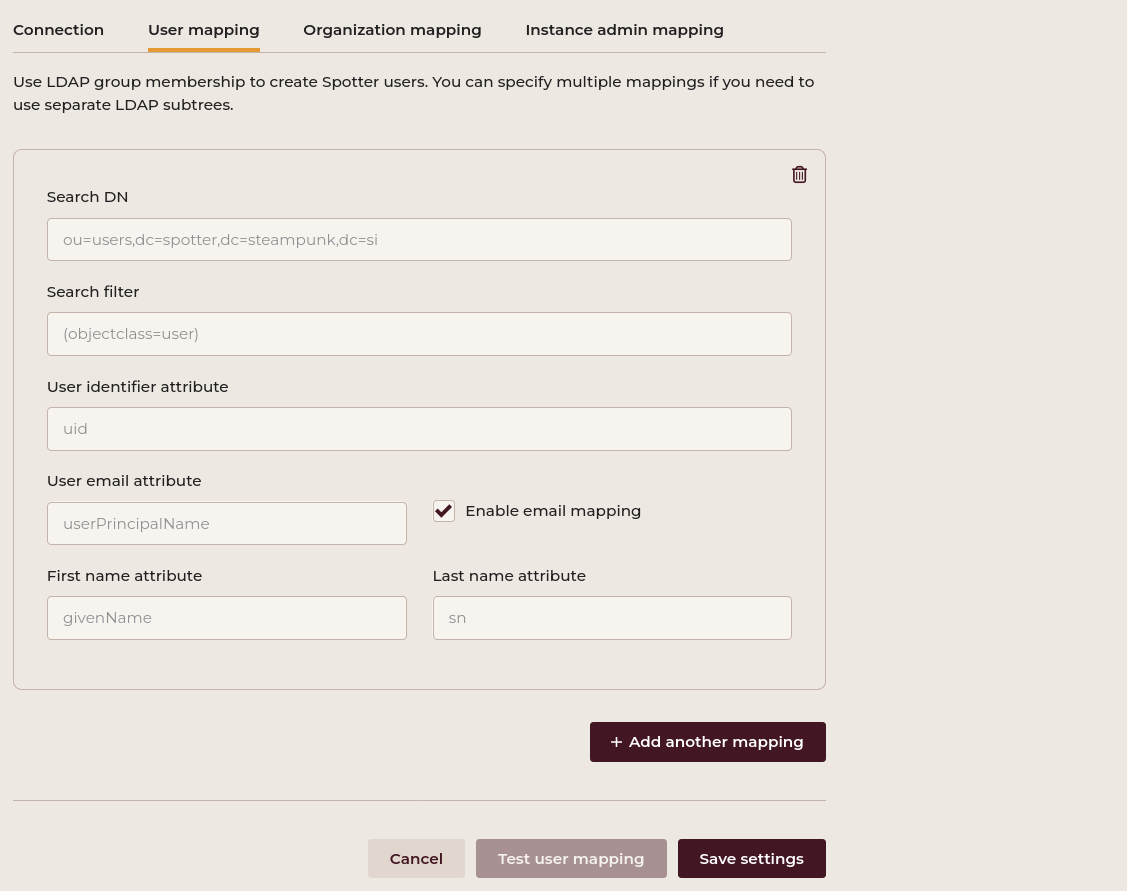Image resolution: width=1128 pixels, height=891 pixels.
Task: Click the User identifier attribute field
Action: [x=419, y=429]
